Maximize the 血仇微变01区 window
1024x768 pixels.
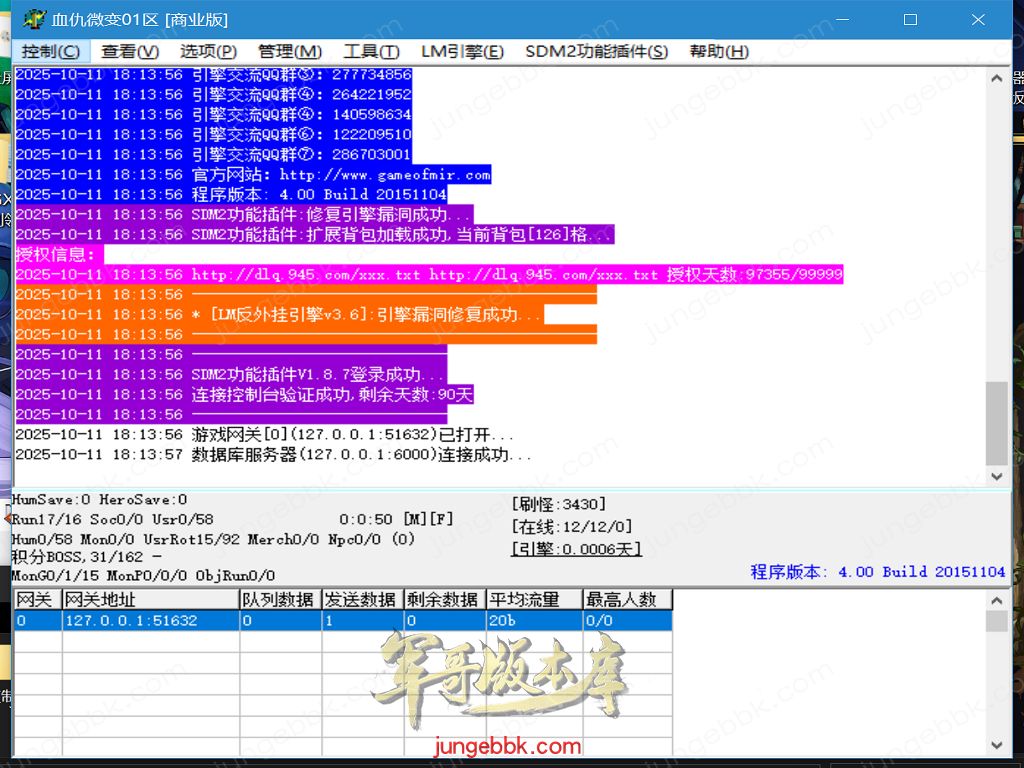click(910, 20)
